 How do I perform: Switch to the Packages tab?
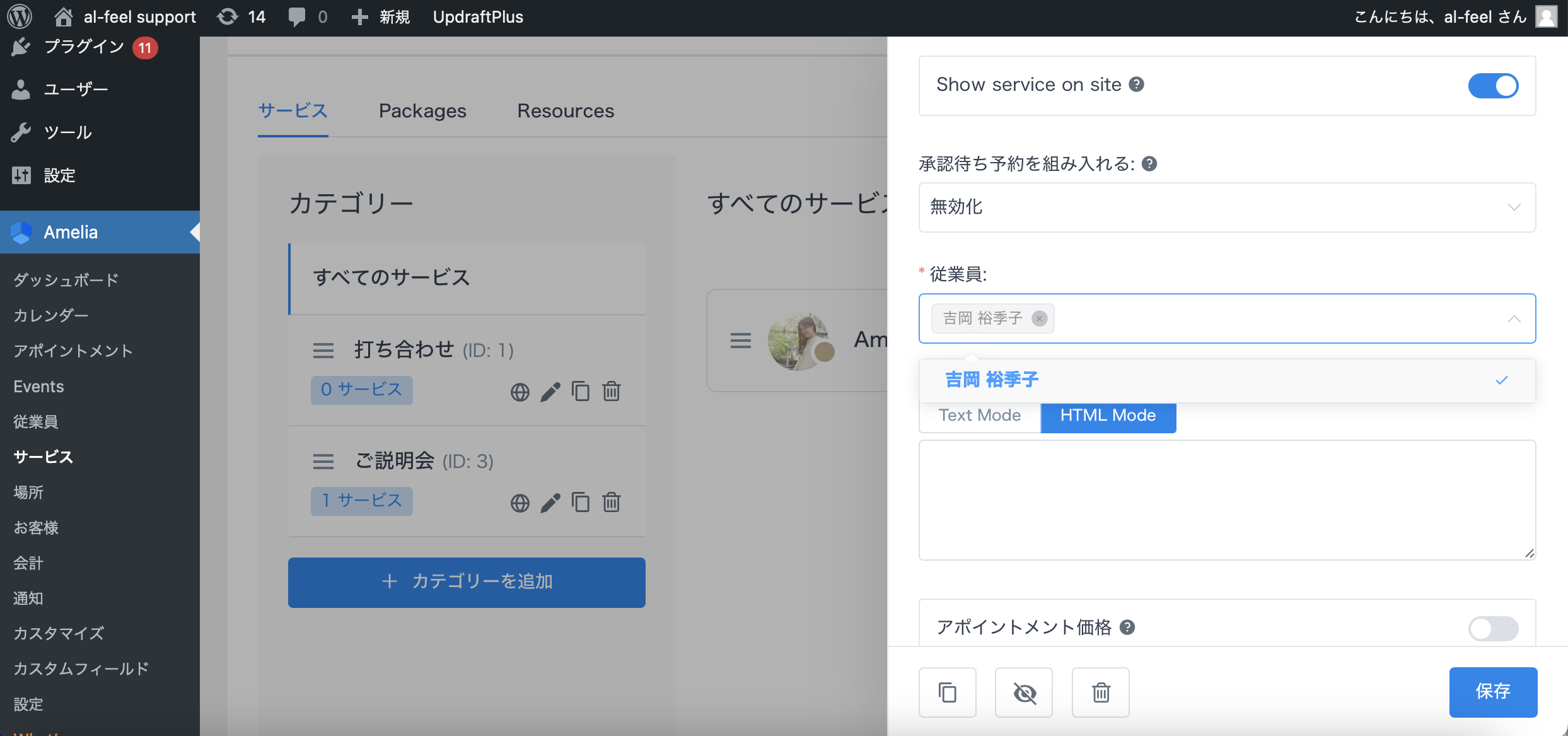tap(422, 111)
